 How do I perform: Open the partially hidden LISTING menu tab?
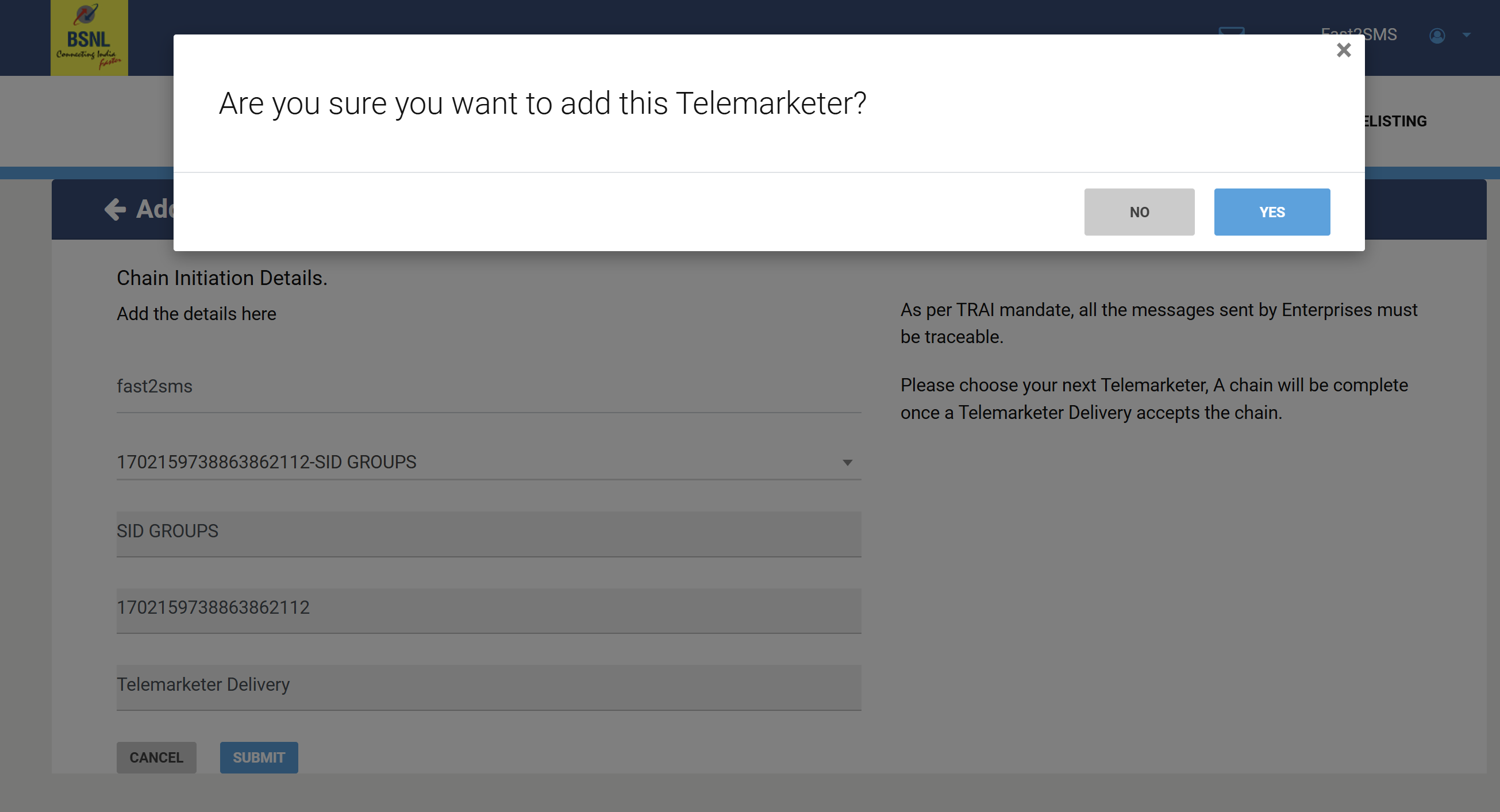[1395, 121]
